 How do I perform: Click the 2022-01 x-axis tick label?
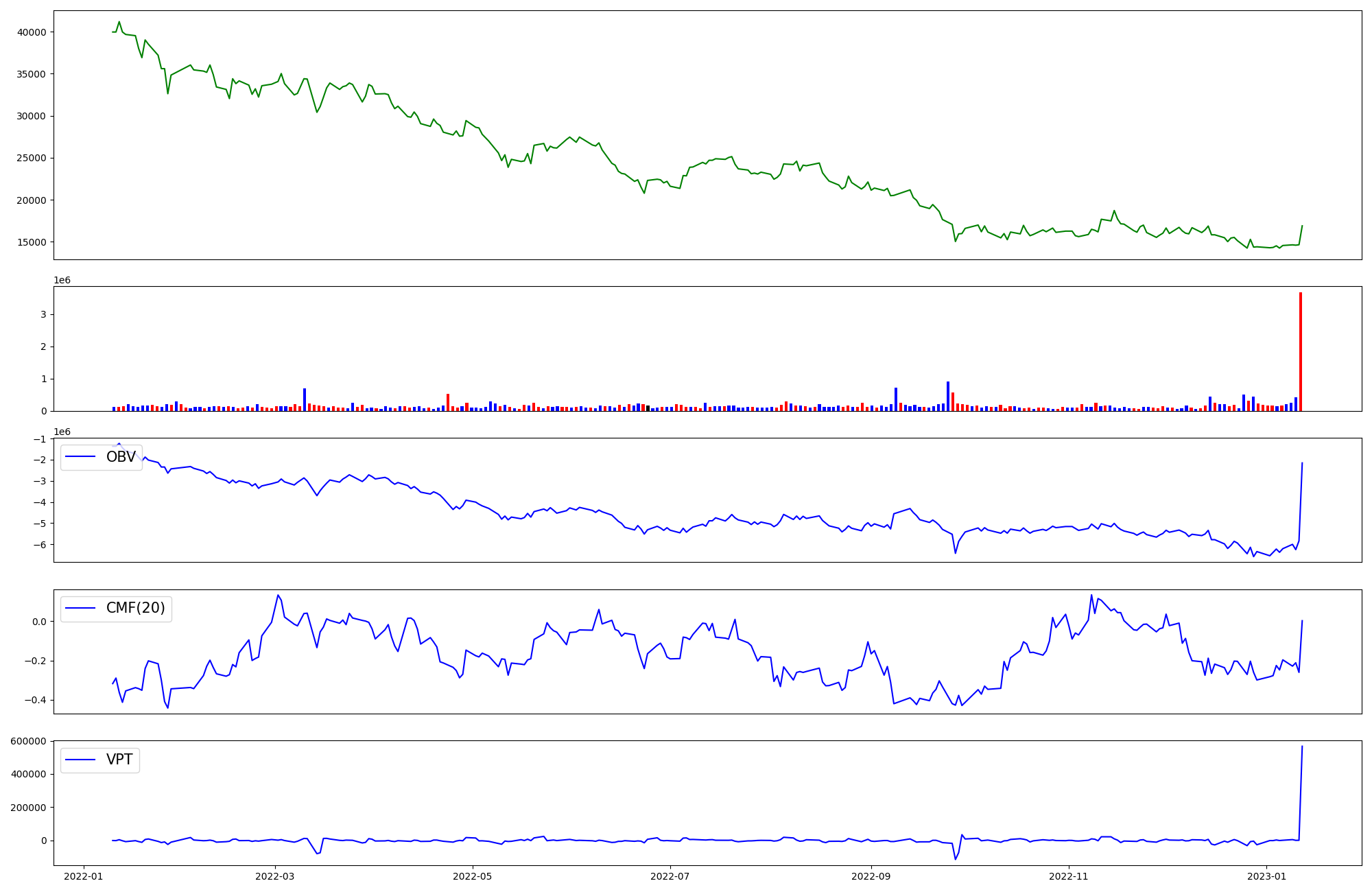click(84, 876)
